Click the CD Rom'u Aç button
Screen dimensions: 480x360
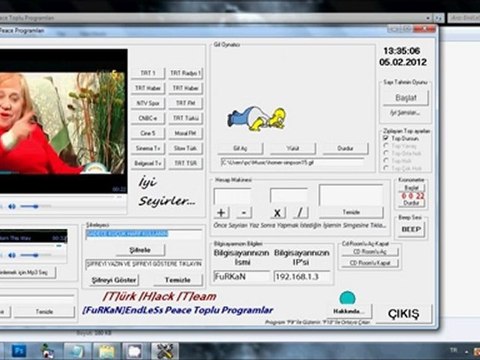(x=370, y=252)
